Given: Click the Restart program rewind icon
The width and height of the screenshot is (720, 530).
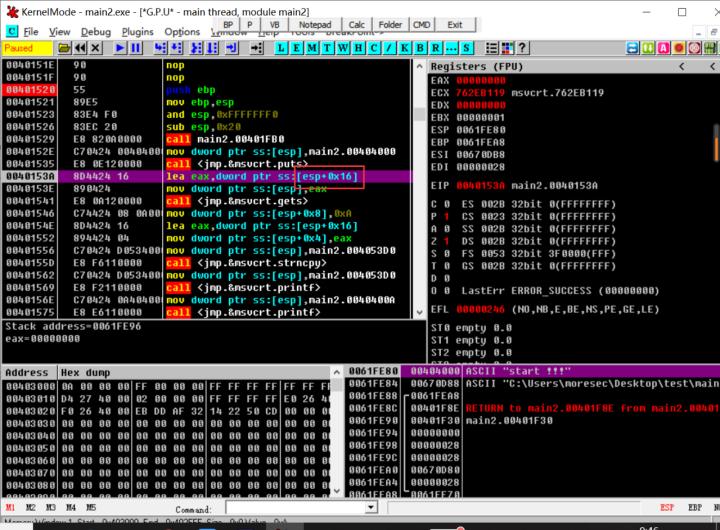Looking at the screenshot, I should (x=81, y=48).
